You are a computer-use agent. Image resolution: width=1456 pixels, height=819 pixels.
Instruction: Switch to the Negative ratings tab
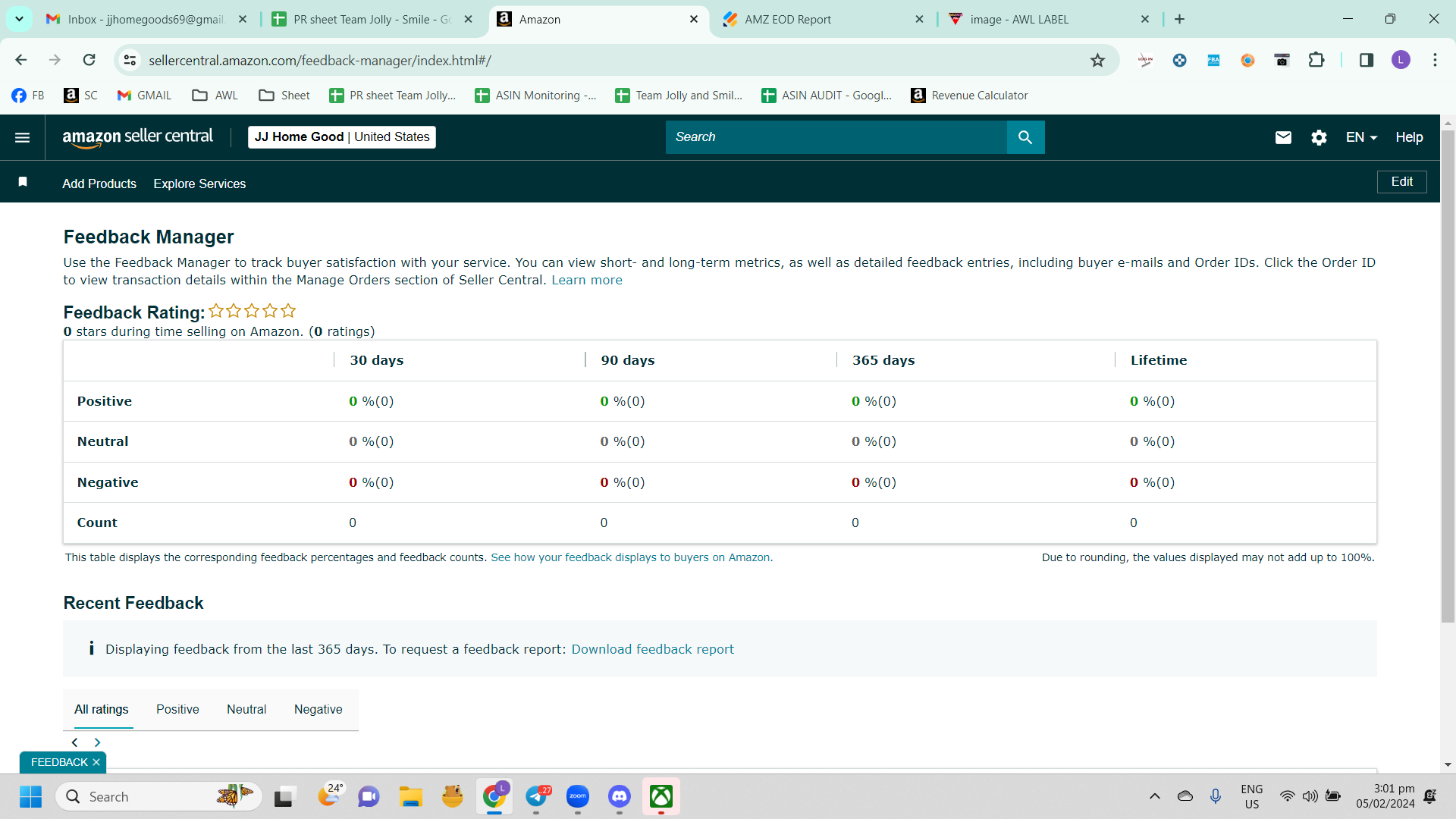(x=318, y=710)
